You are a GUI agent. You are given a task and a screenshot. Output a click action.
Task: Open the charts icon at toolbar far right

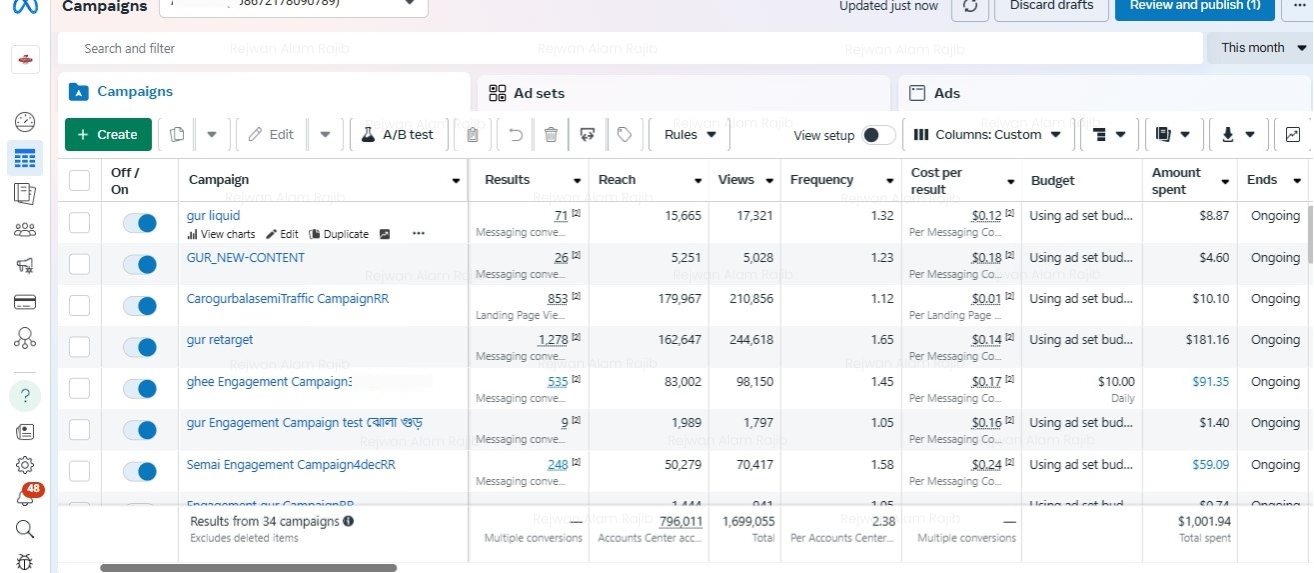[x=1293, y=135]
